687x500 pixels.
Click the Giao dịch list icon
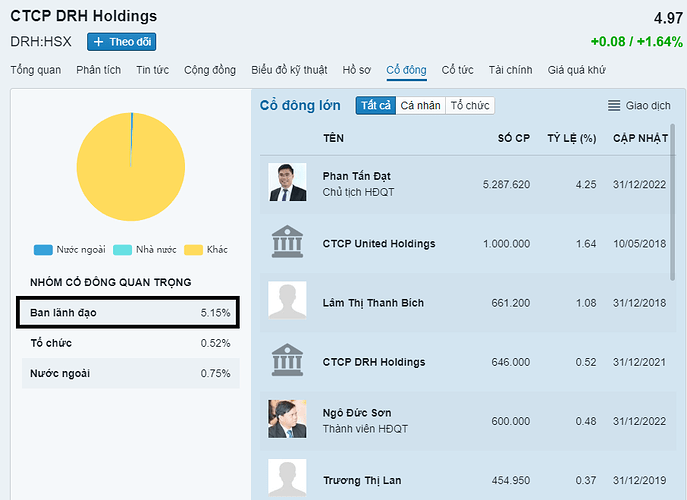pos(614,106)
